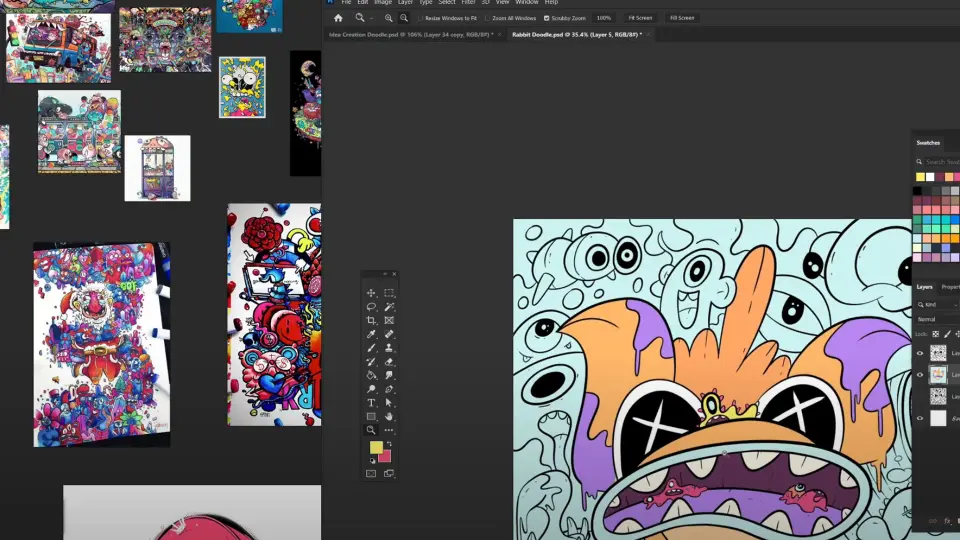960x540 pixels.
Task: Enable Zoom All Windows checkbox
Action: click(487, 18)
